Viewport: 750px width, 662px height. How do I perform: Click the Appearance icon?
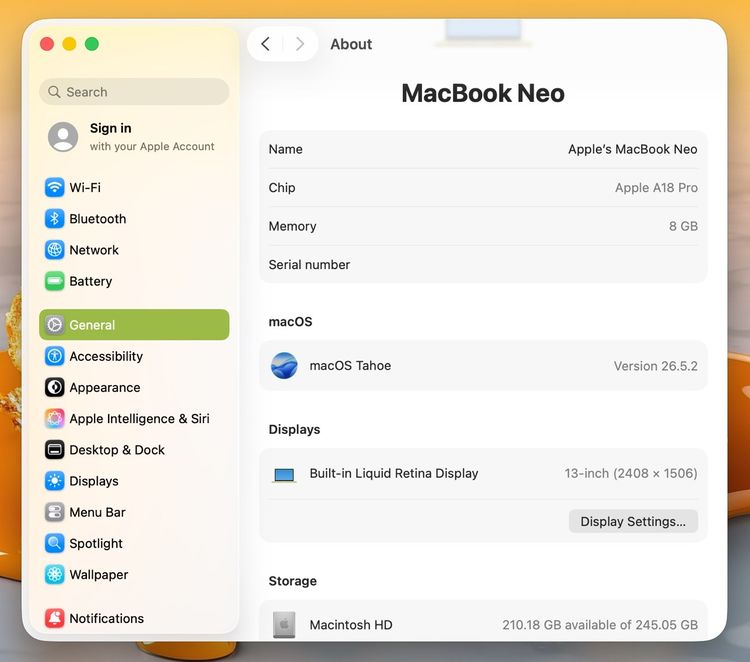click(x=55, y=387)
